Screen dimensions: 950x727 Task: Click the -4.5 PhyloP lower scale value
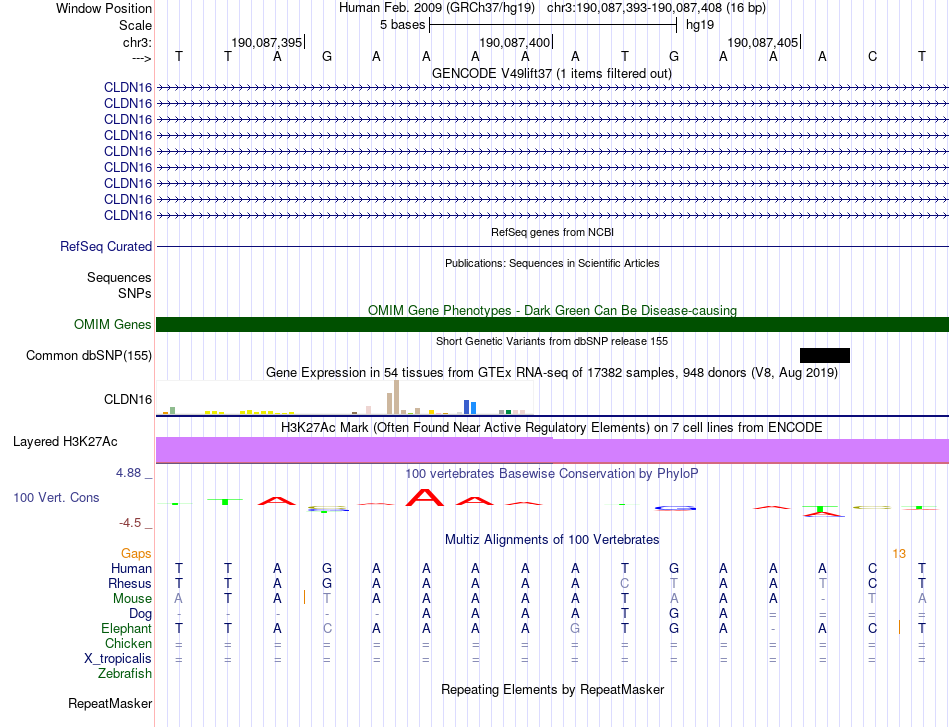[x=130, y=523]
